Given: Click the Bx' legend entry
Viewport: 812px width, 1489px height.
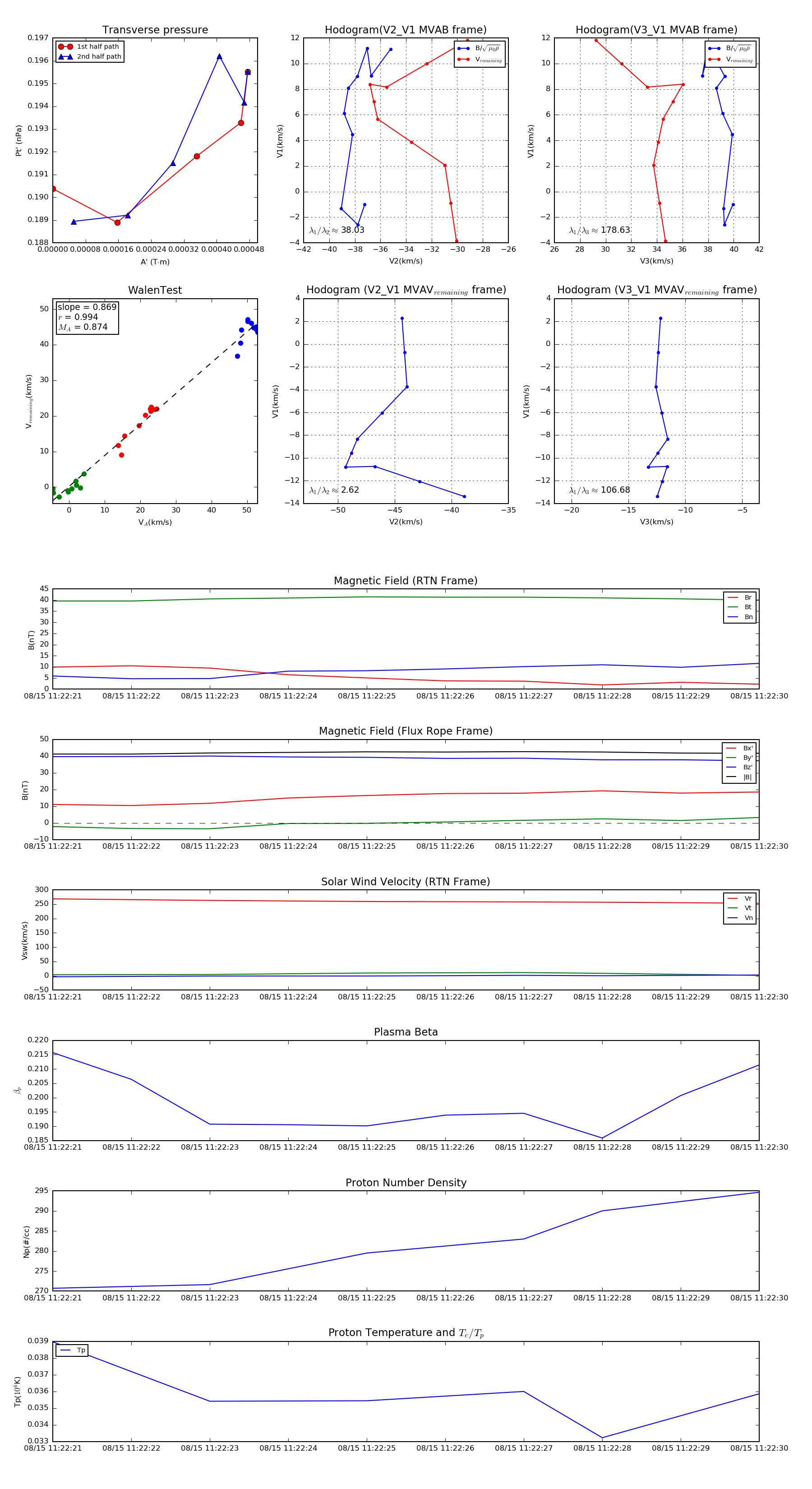Looking at the screenshot, I should 739,749.
